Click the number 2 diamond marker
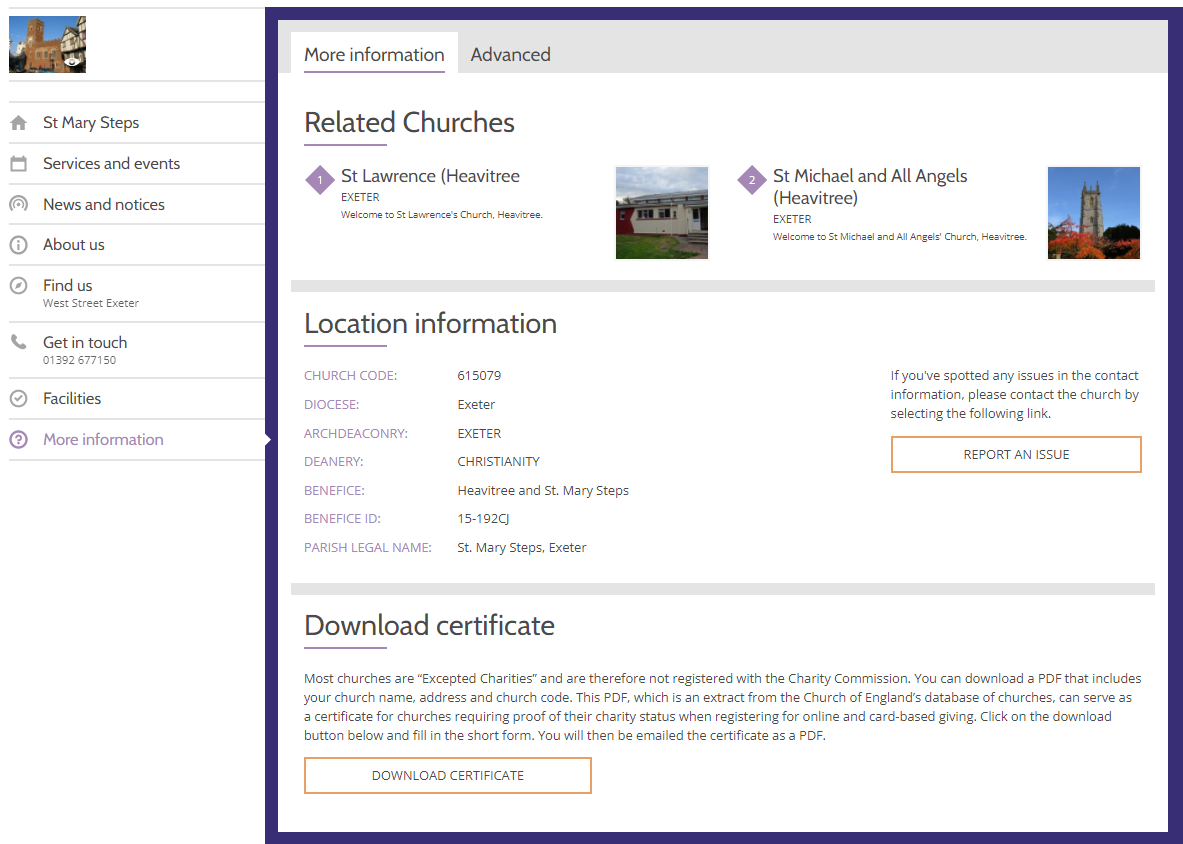The image size is (1183, 844). tap(751, 181)
